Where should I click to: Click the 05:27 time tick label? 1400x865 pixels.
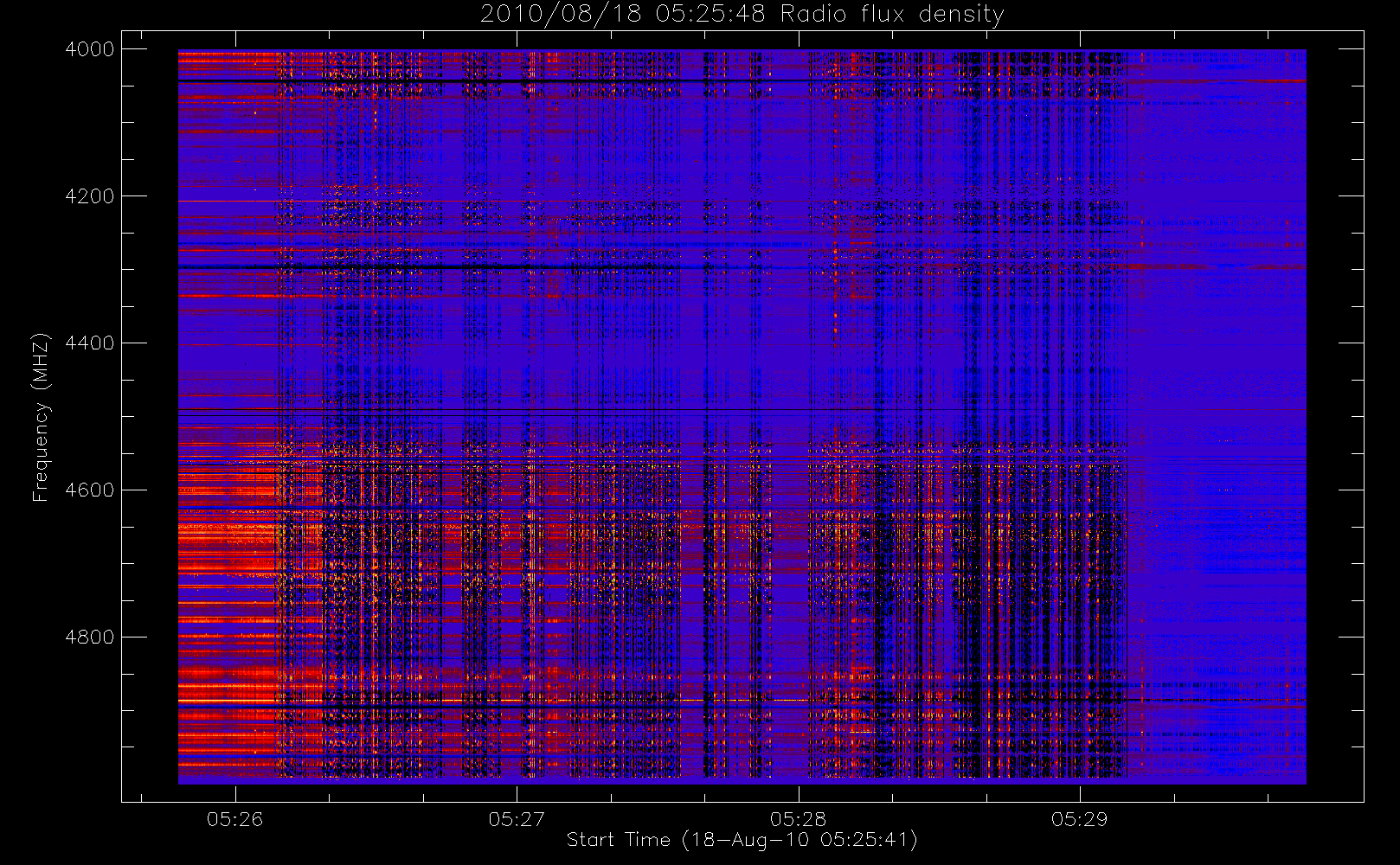click(x=517, y=819)
